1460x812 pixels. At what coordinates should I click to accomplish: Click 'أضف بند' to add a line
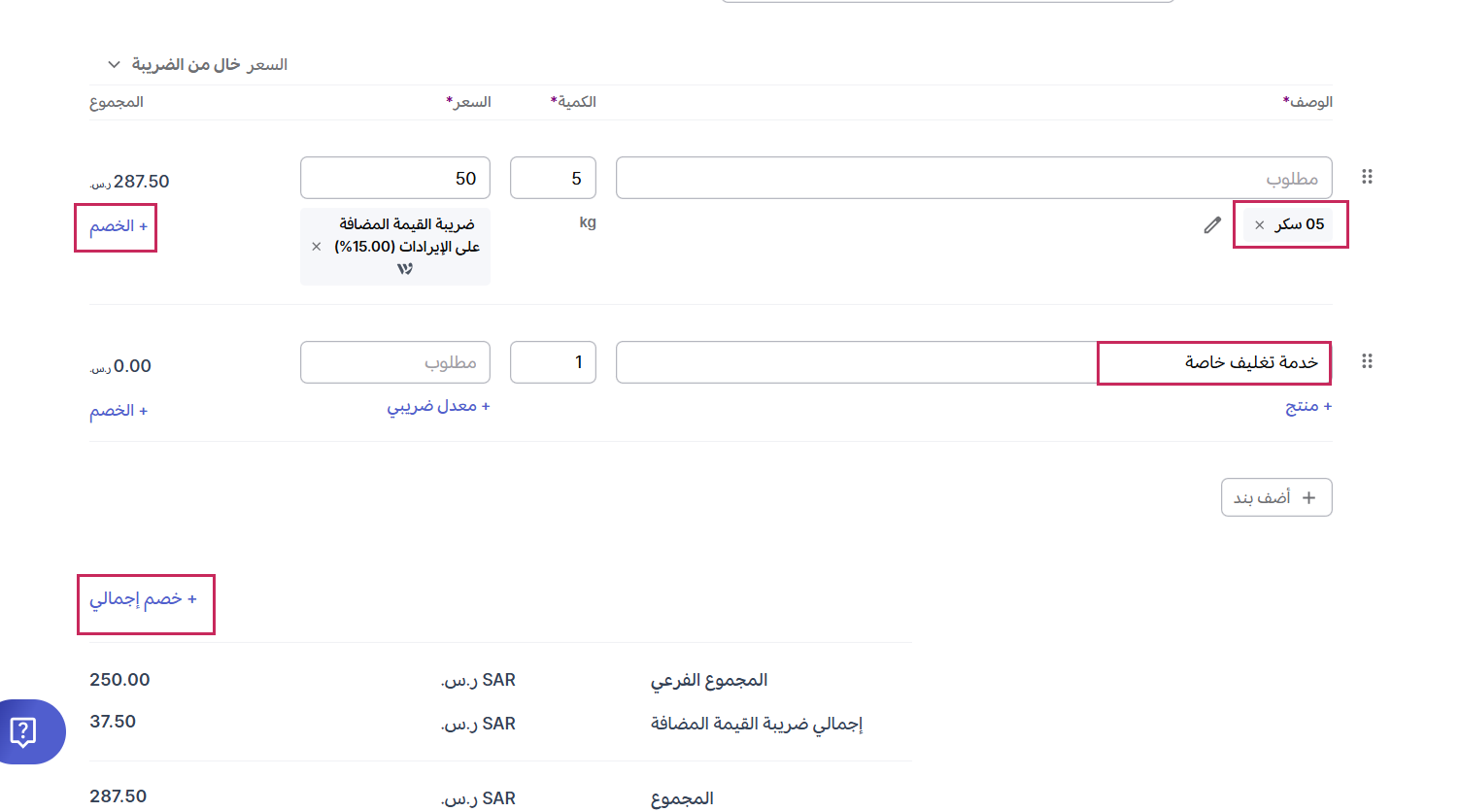(x=1275, y=497)
